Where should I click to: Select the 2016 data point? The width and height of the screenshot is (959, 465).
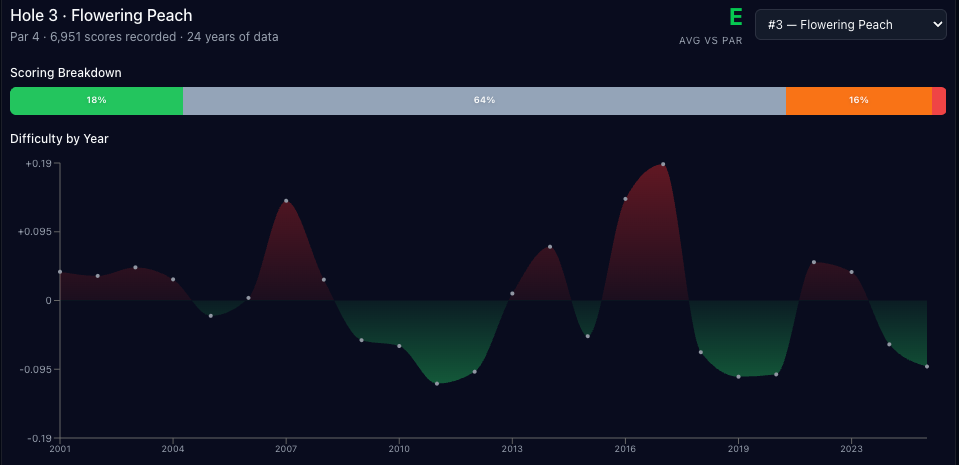pyautogui.click(x=625, y=199)
